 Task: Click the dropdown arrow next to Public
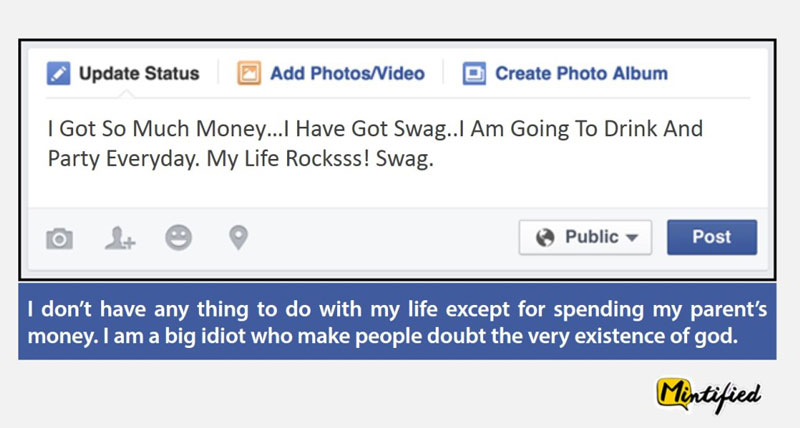[x=632, y=238]
